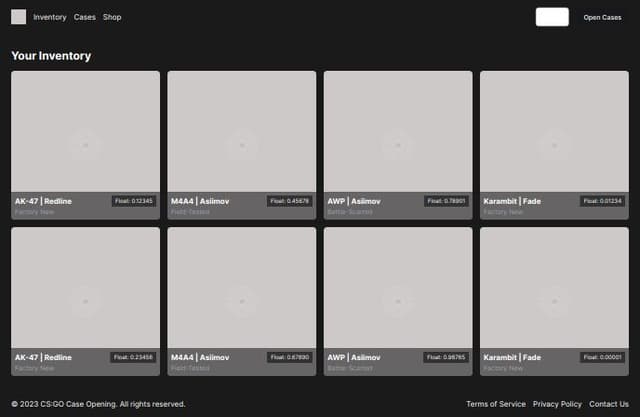This screenshot has width=640, height=417.
Task: Click the Open Cases button
Action: coord(602,18)
